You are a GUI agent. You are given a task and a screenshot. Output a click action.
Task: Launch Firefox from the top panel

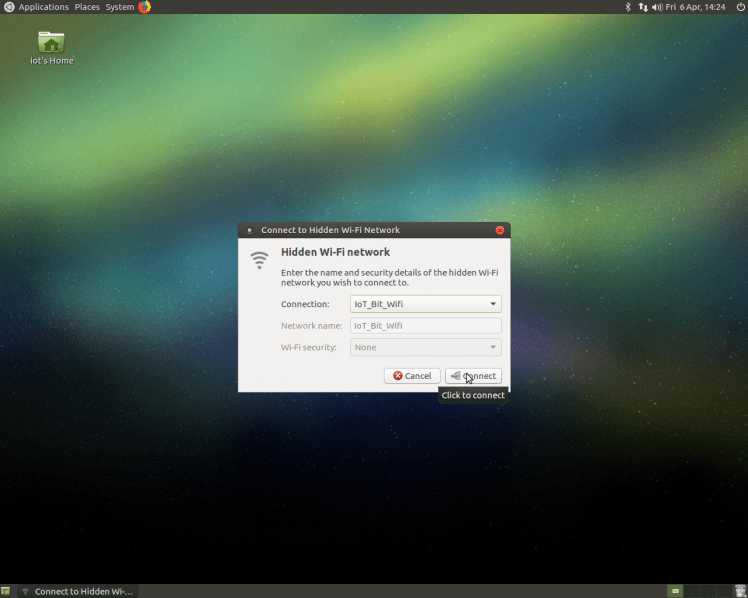144,7
